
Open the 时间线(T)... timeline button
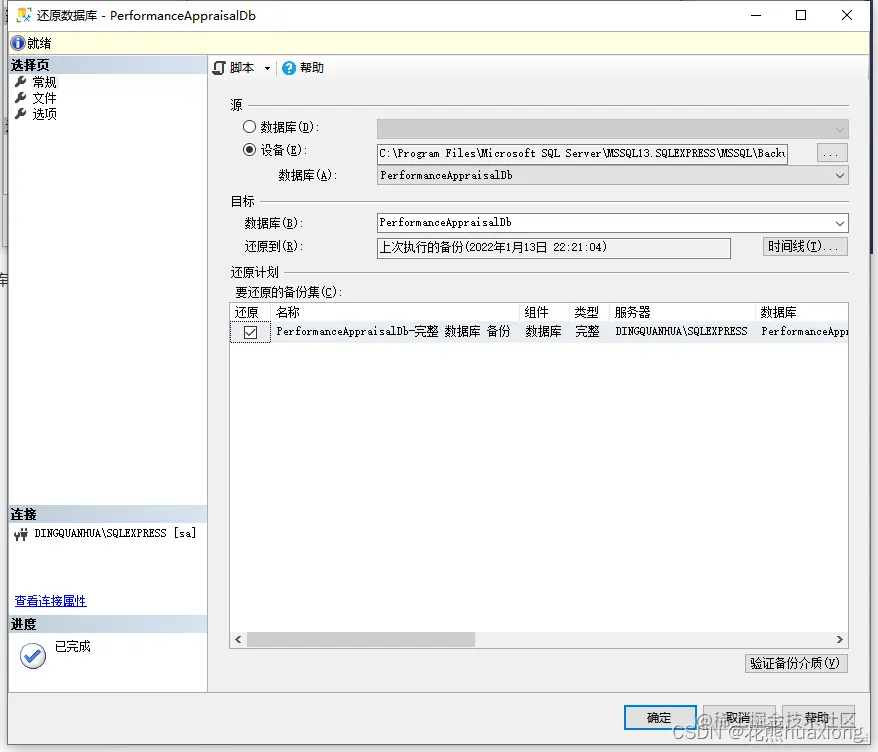click(805, 246)
